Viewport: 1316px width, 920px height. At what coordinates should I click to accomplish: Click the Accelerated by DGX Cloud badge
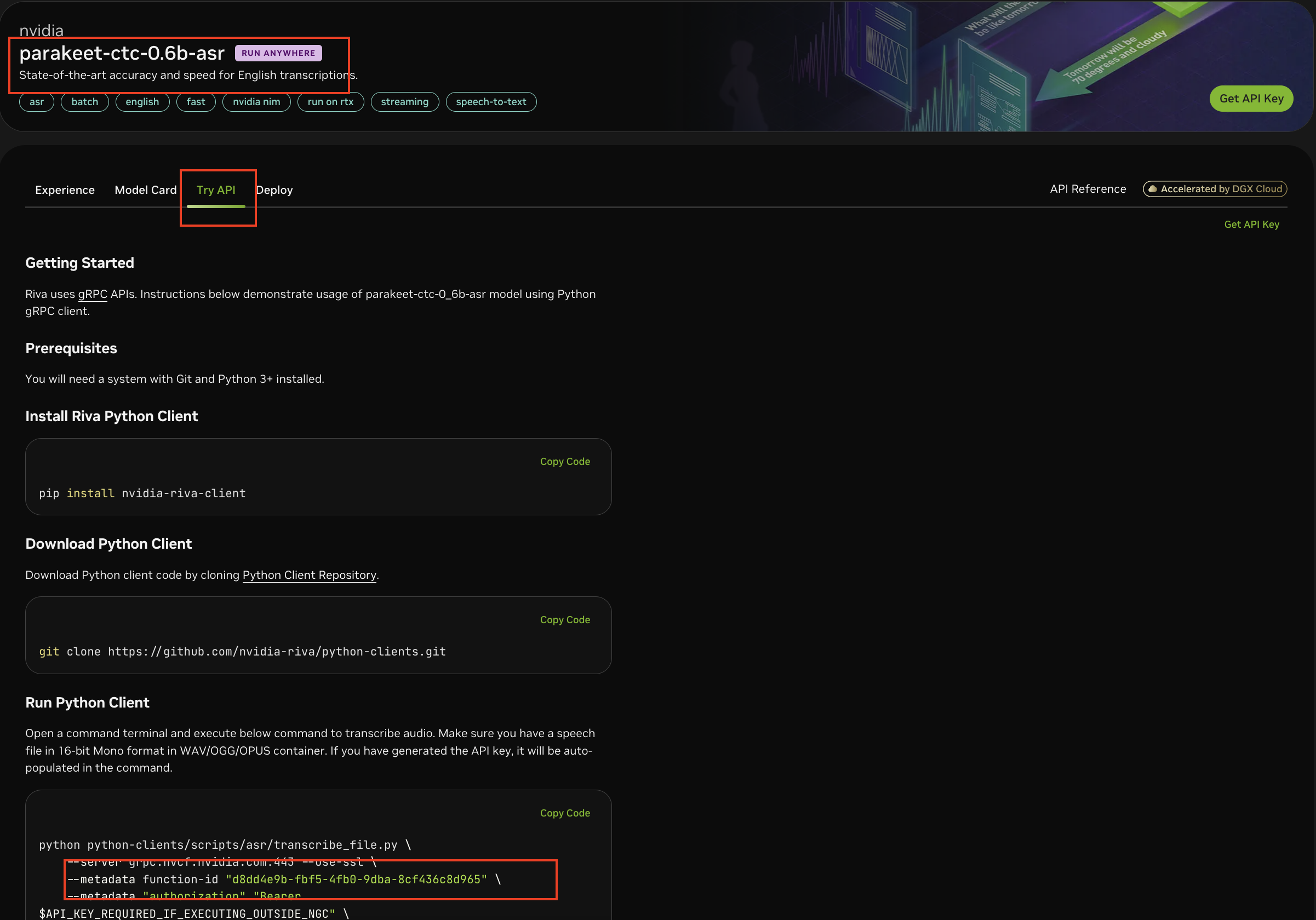click(1215, 189)
